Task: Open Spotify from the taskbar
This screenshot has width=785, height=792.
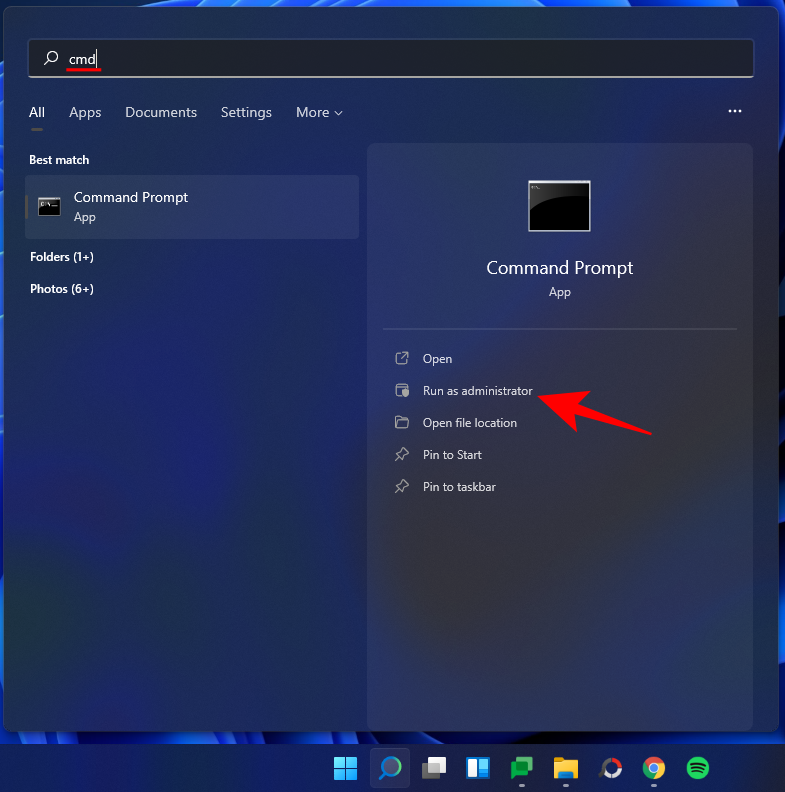Action: point(698,768)
